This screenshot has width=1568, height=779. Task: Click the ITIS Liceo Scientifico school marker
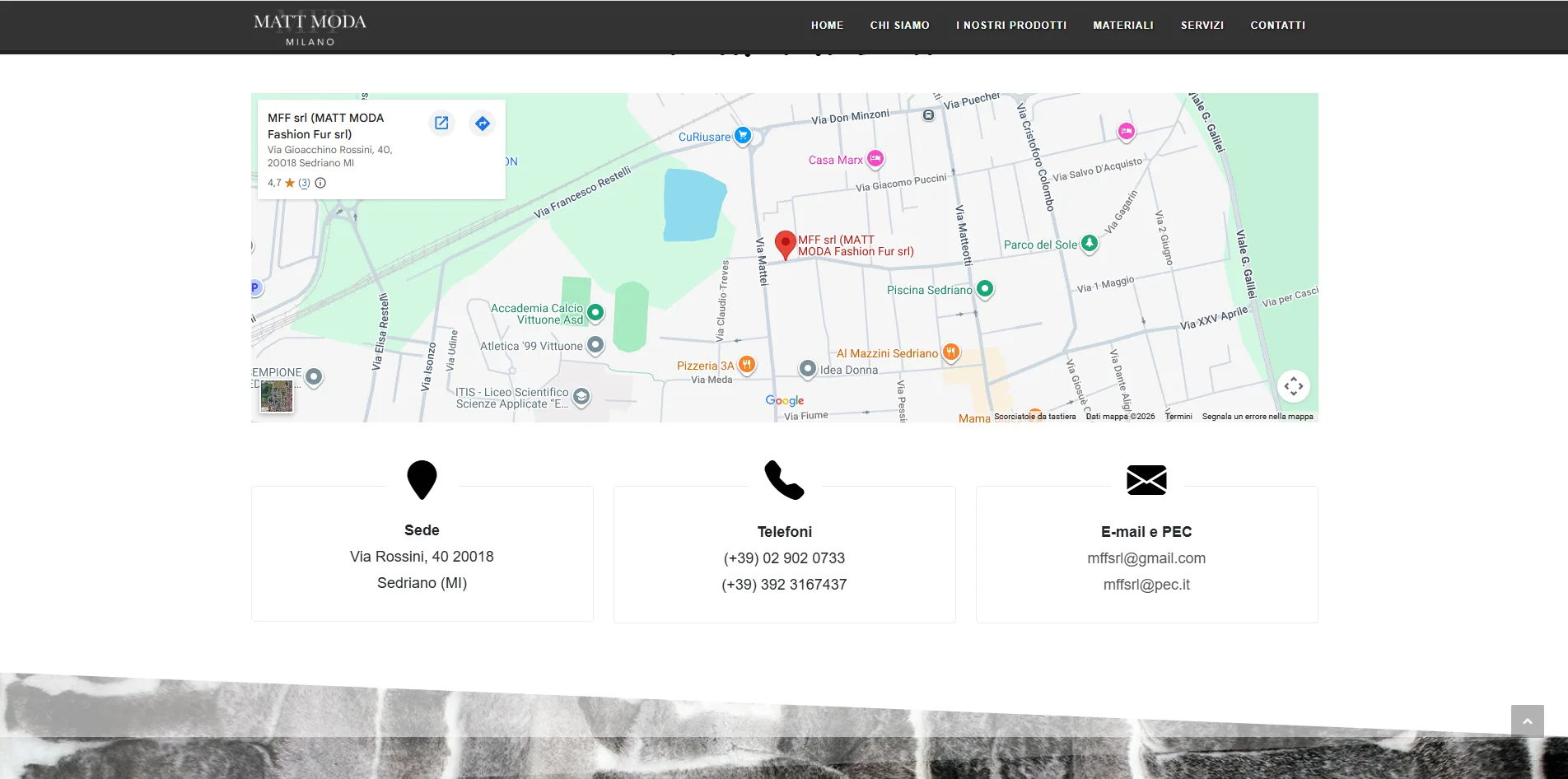581,397
